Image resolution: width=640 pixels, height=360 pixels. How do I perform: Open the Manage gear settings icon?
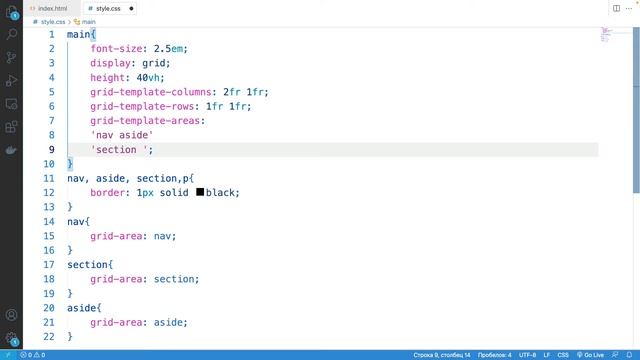tap(11, 338)
